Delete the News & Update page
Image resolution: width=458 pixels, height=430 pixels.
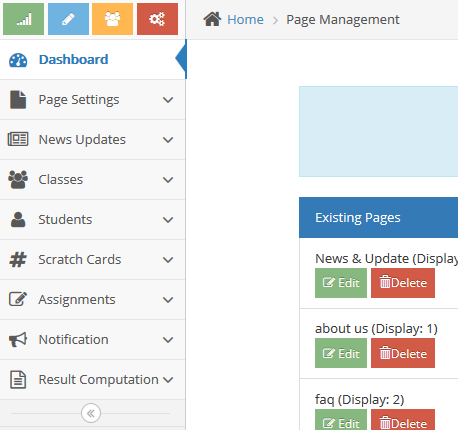tap(403, 283)
